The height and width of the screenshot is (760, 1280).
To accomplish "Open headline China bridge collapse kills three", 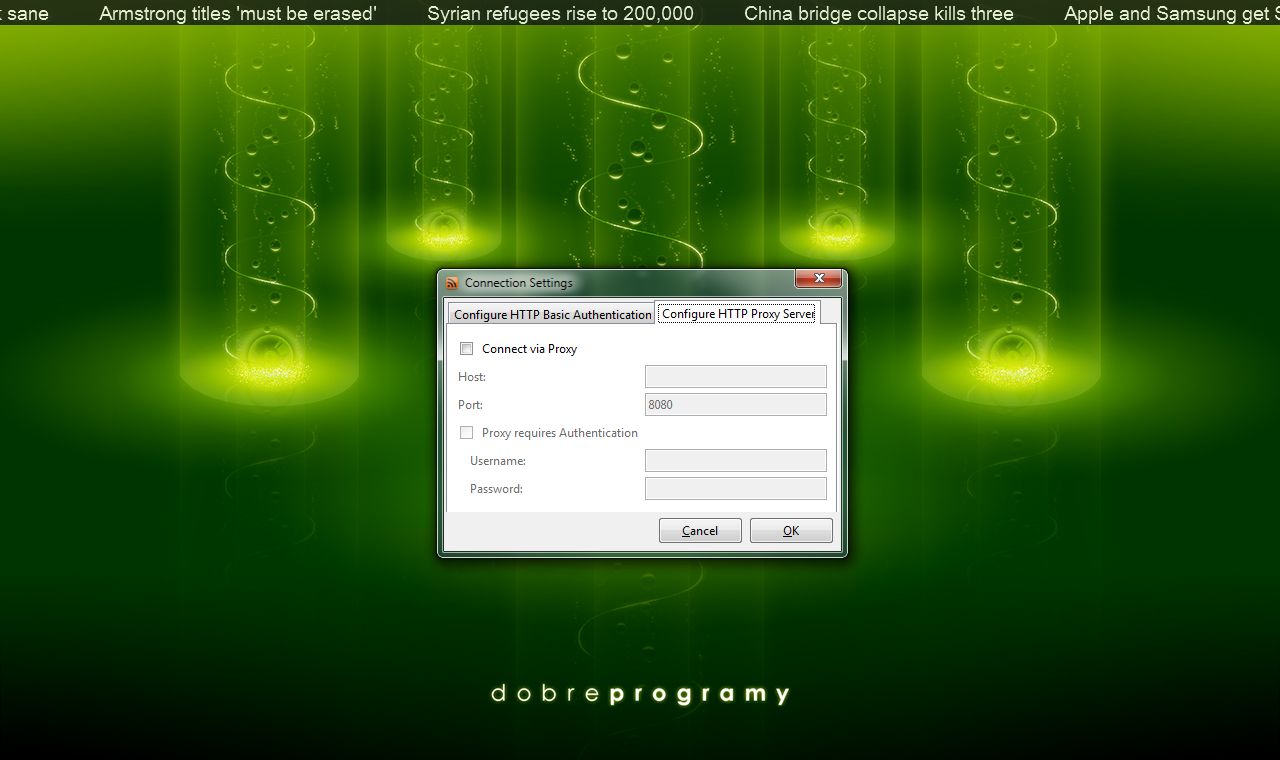I will pos(879,14).
